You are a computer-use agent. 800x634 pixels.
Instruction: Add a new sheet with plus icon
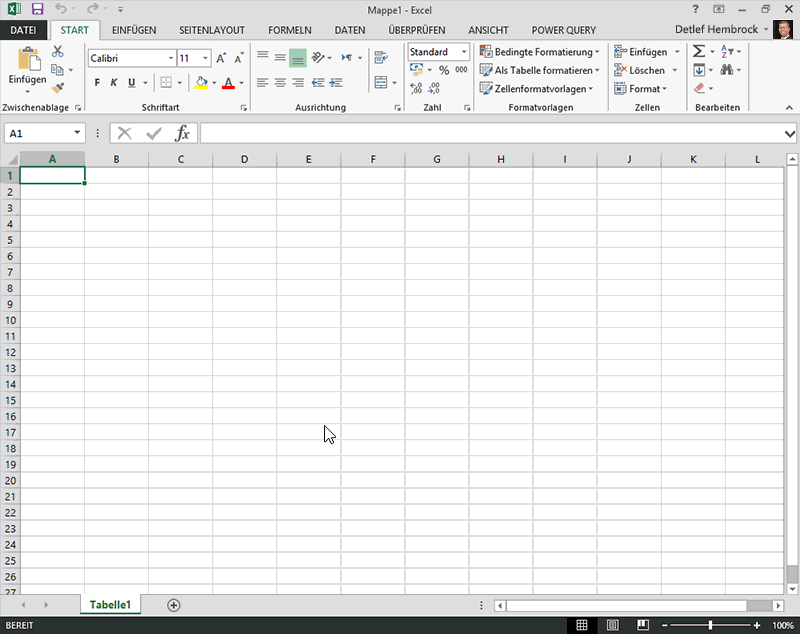click(x=174, y=605)
